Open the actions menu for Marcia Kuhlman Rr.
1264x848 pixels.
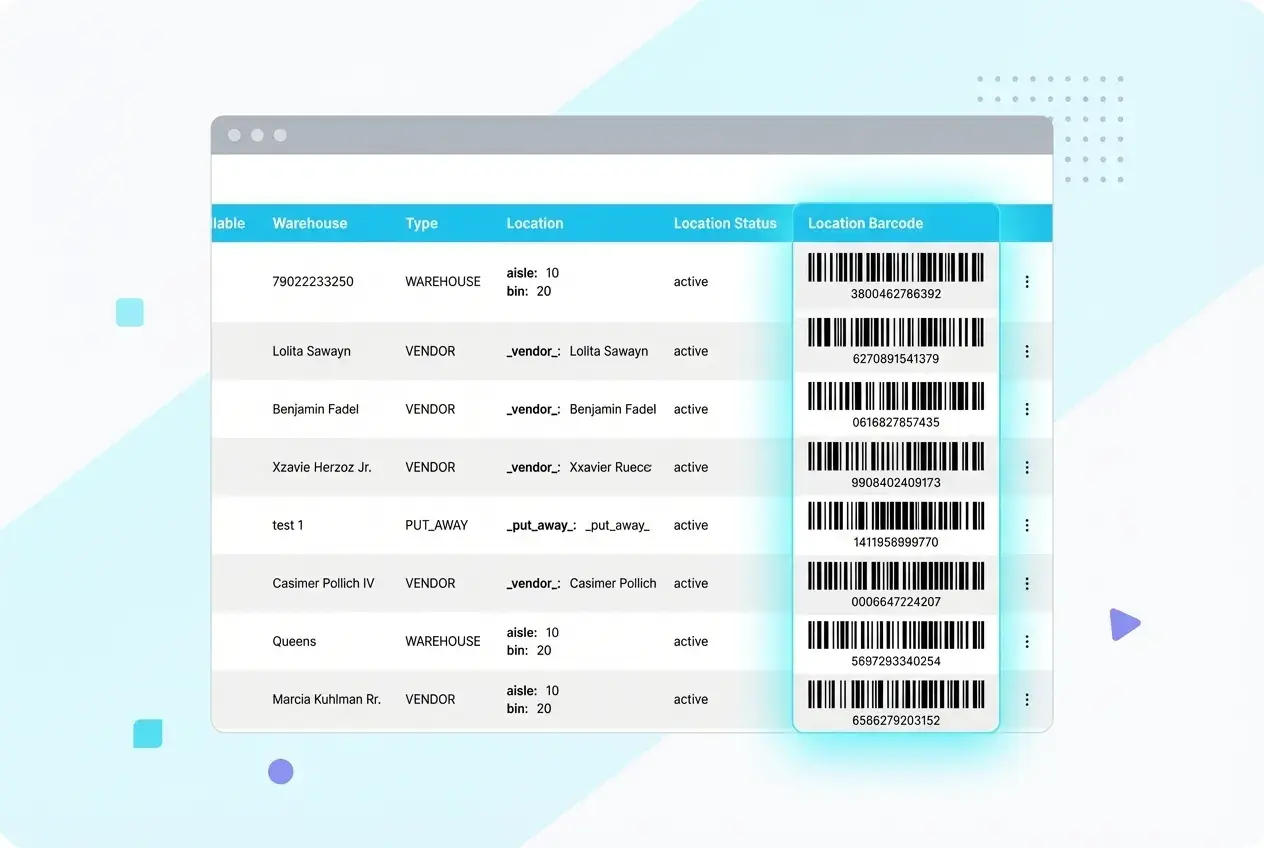[1027, 699]
